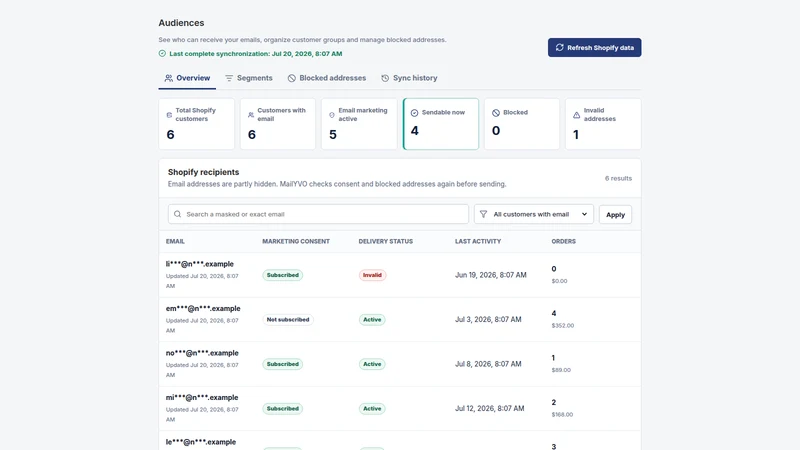The height and width of the screenshot is (450, 800).
Task: Click the EMAIL column header
Action: (x=175, y=241)
